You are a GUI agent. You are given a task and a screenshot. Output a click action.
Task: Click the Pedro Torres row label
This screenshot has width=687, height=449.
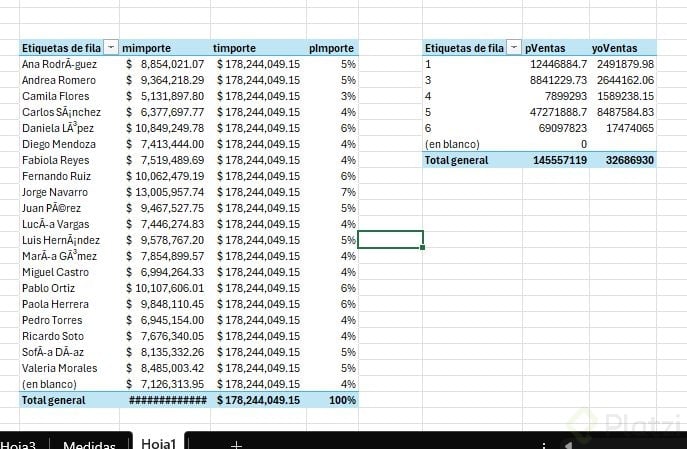(x=52, y=320)
